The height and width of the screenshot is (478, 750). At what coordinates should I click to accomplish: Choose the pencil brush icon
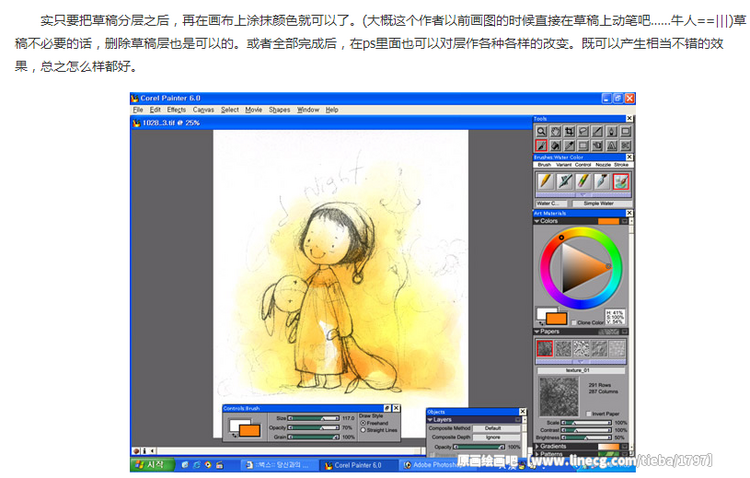545,181
